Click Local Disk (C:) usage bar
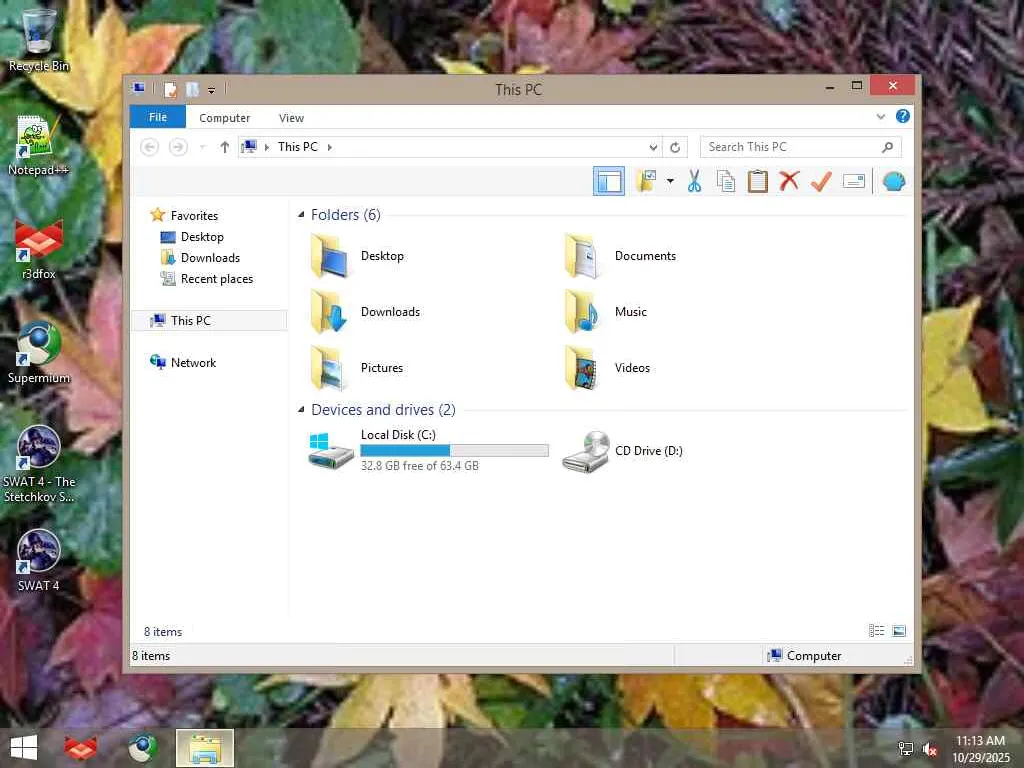The width and height of the screenshot is (1024, 768). (x=455, y=451)
